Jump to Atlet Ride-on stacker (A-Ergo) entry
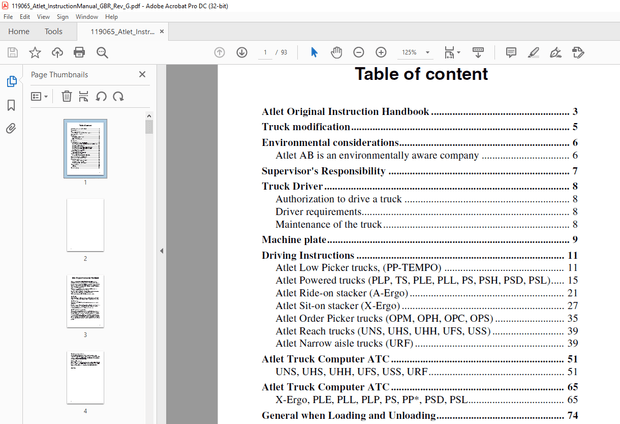620x424 pixels. [x=427, y=293]
